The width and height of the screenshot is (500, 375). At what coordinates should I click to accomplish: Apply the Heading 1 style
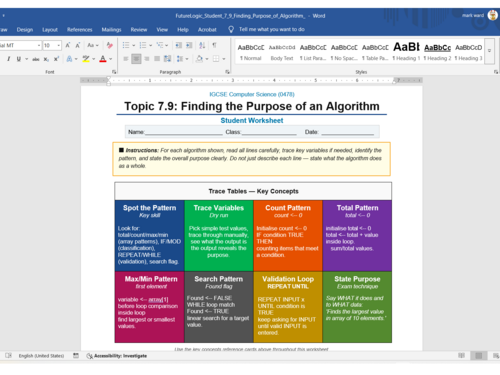[x=406, y=51]
